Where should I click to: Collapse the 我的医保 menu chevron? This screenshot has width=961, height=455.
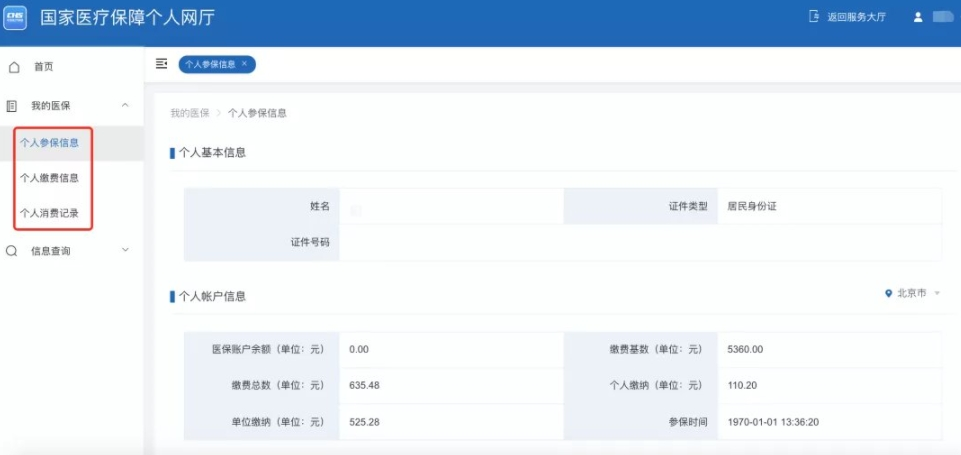coord(125,105)
